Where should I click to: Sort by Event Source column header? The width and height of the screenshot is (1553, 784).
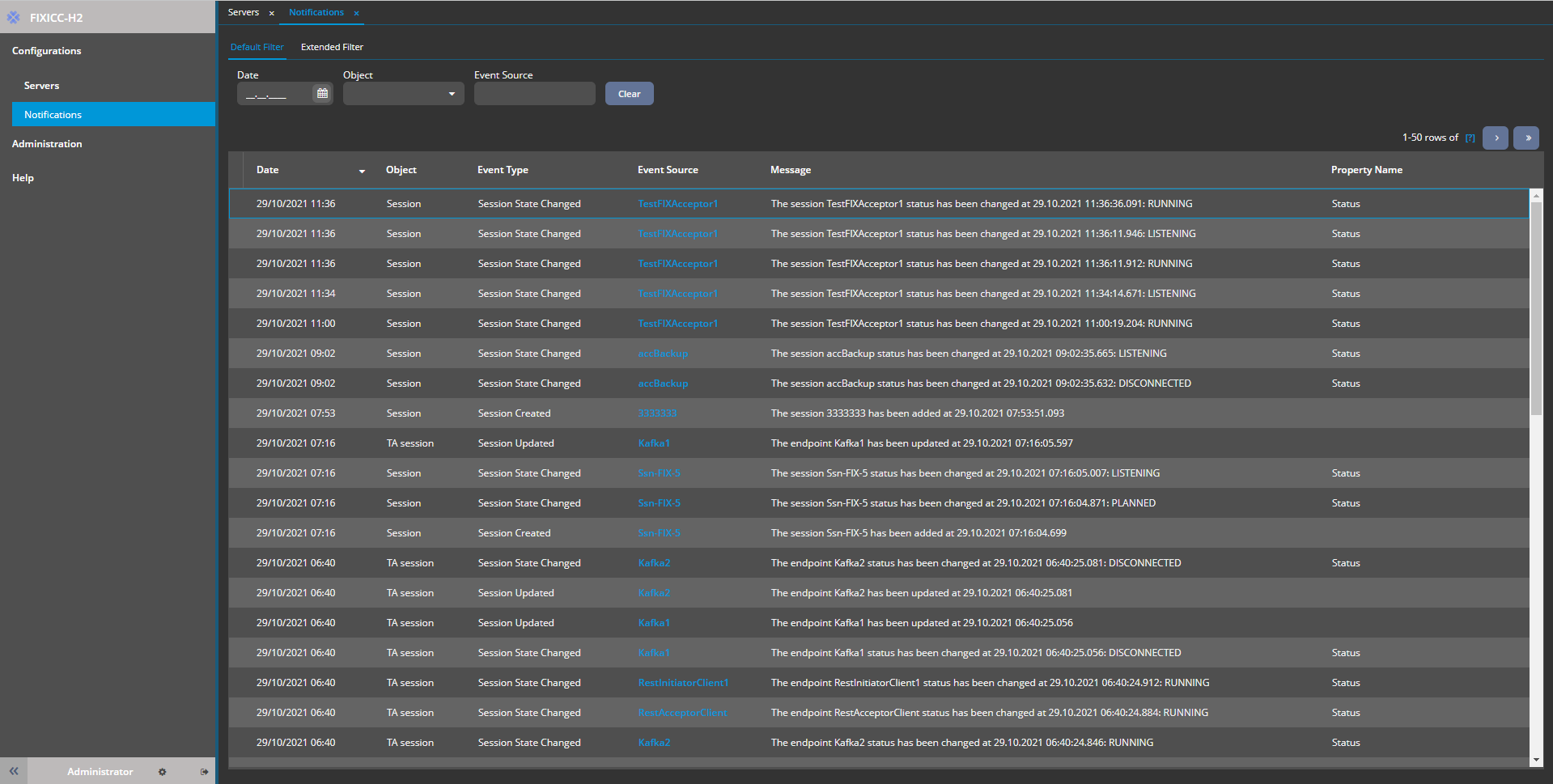[x=668, y=170]
